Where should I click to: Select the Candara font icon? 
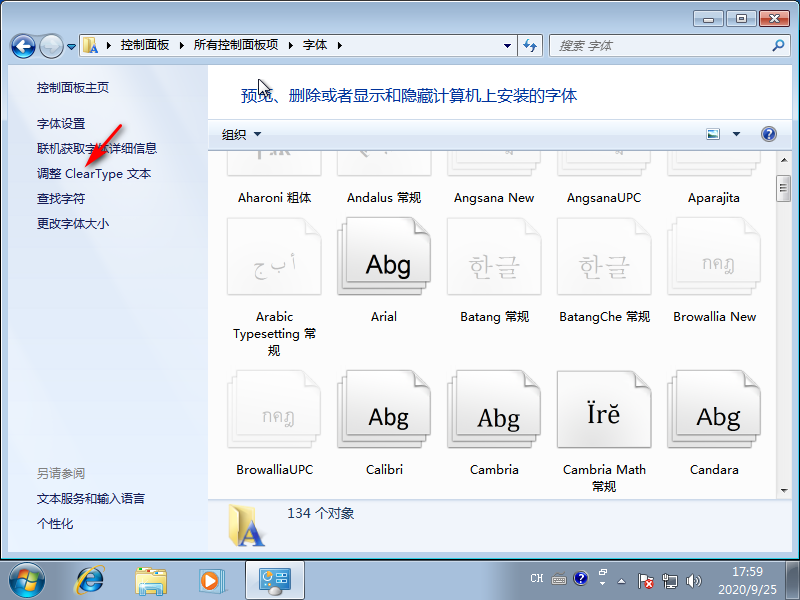pos(713,417)
